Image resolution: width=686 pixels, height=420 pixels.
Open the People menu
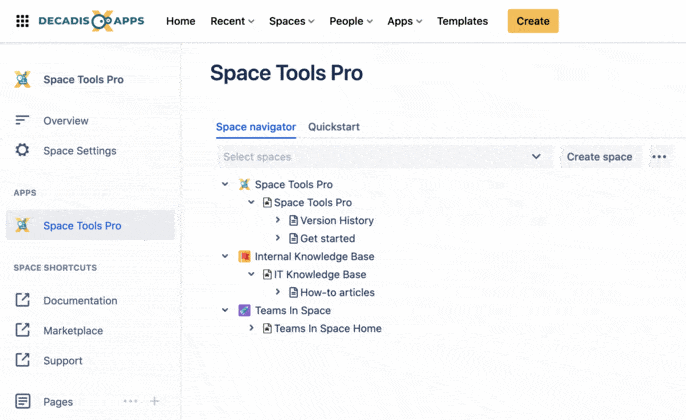pyautogui.click(x=351, y=21)
